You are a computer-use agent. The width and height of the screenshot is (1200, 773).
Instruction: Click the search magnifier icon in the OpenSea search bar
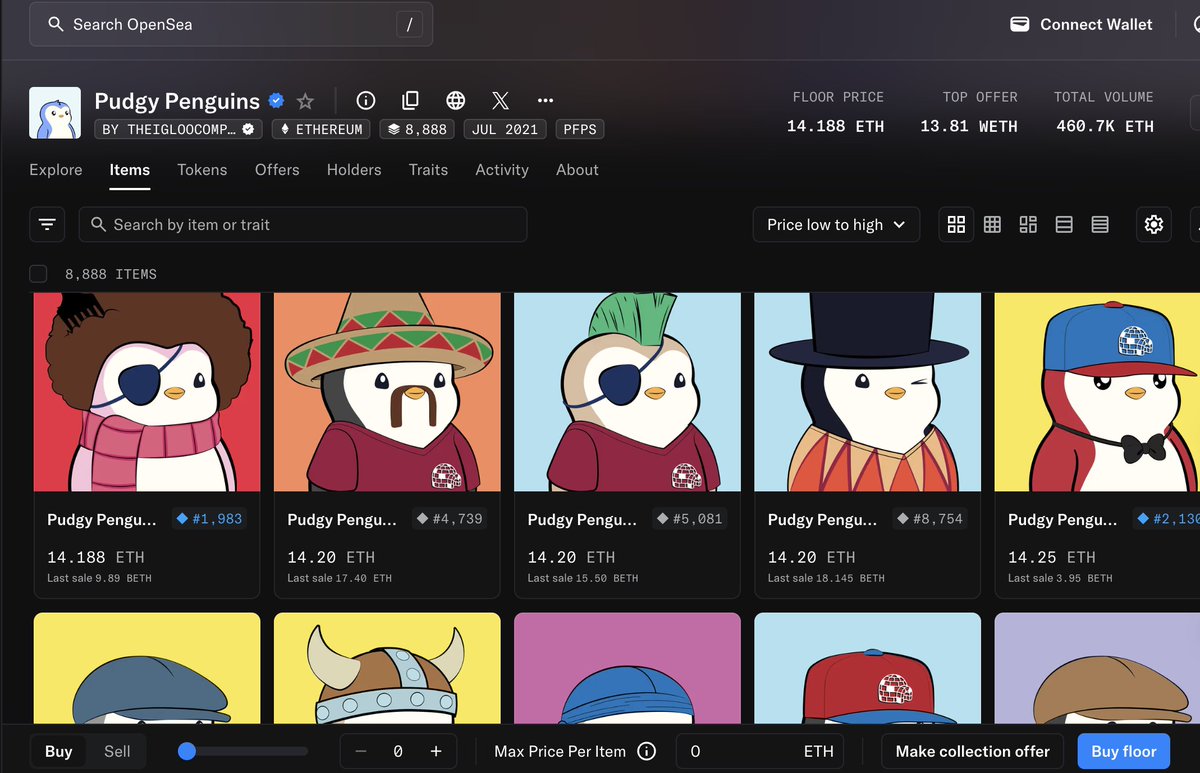click(x=56, y=24)
